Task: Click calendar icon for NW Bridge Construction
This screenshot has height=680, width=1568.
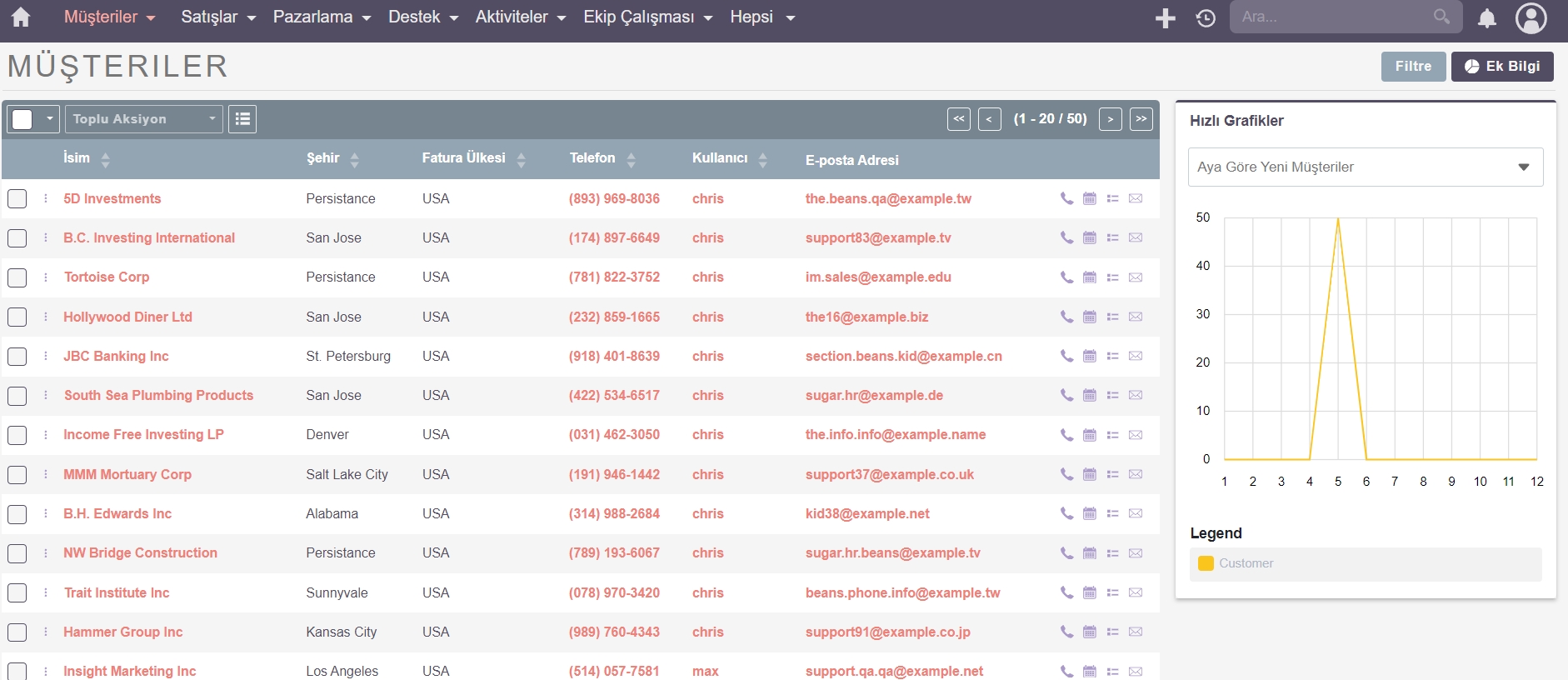Action: (x=1090, y=553)
